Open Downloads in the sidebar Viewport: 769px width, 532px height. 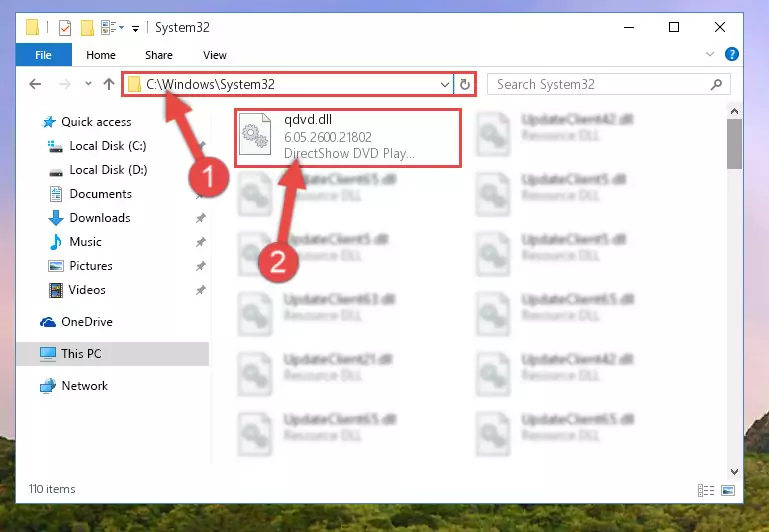click(x=100, y=218)
